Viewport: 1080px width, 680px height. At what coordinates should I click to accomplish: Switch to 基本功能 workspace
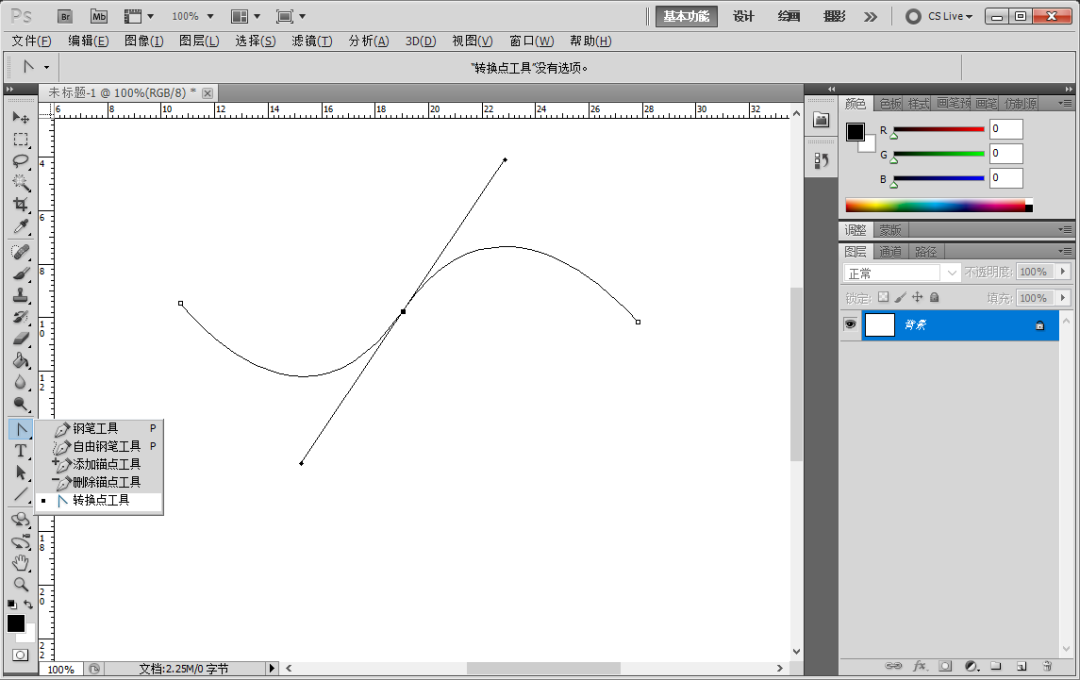point(686,17)
